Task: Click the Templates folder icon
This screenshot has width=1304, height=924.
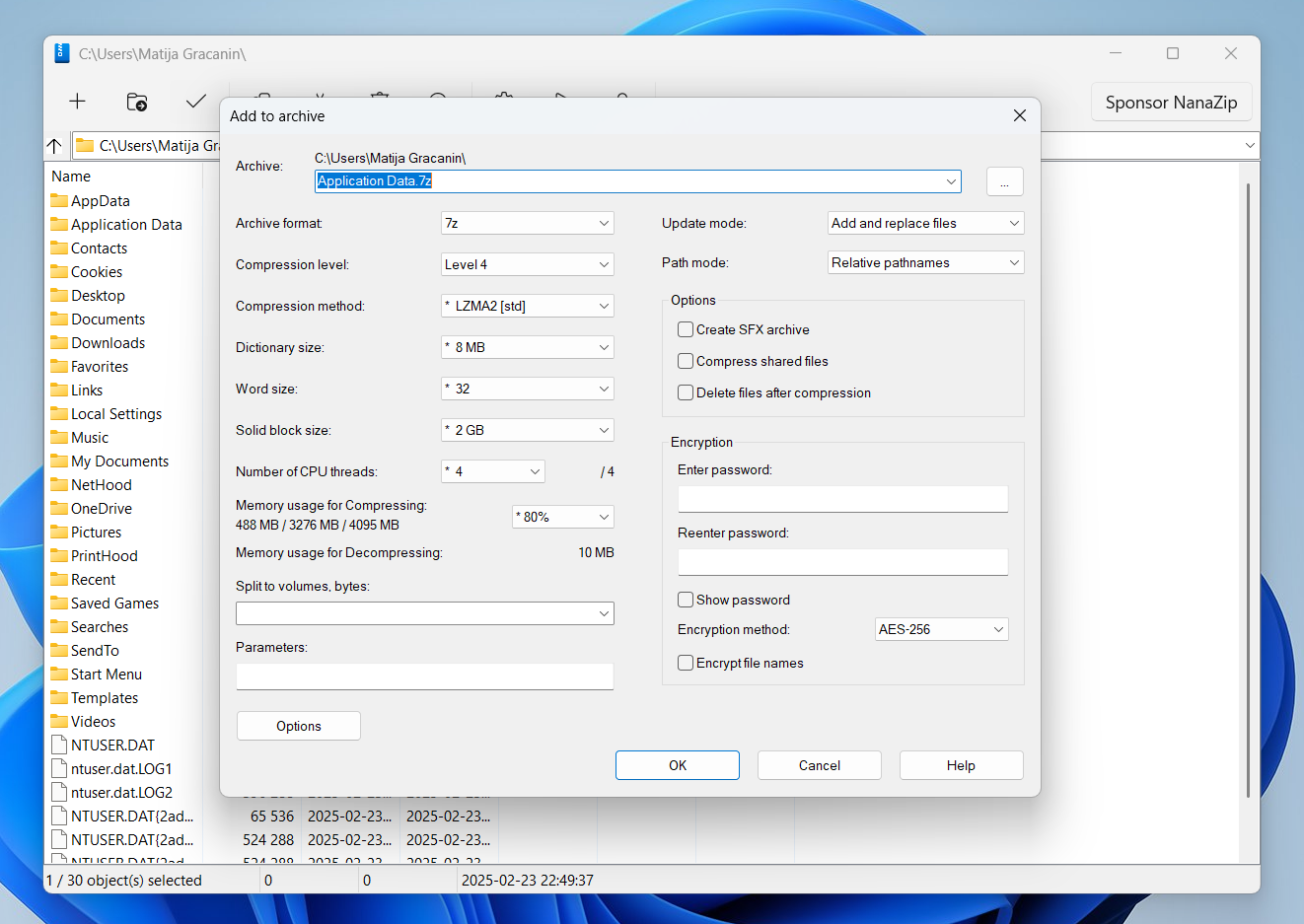Action: (59, 697)
